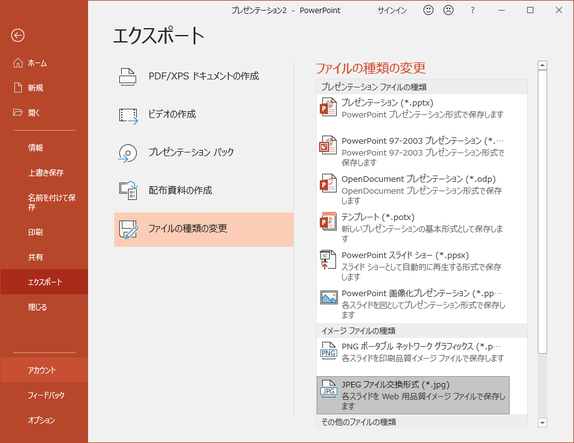574x443 pixels.
Task: Select JPEG file interchange format option
Action: (413, 395)
